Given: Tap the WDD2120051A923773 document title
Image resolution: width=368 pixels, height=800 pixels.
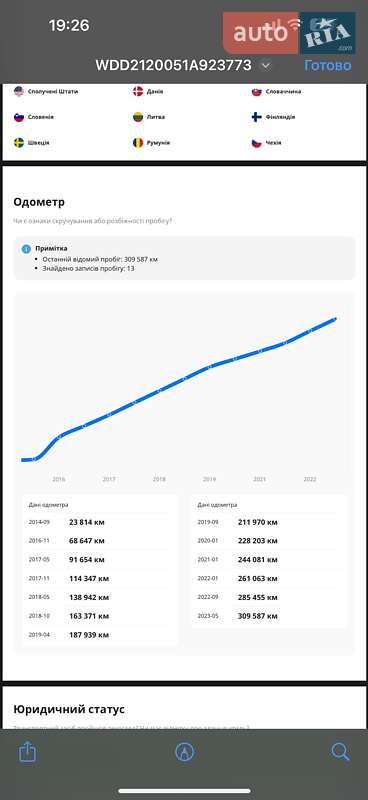Looking at the screenshot, I should pos(173,65).
